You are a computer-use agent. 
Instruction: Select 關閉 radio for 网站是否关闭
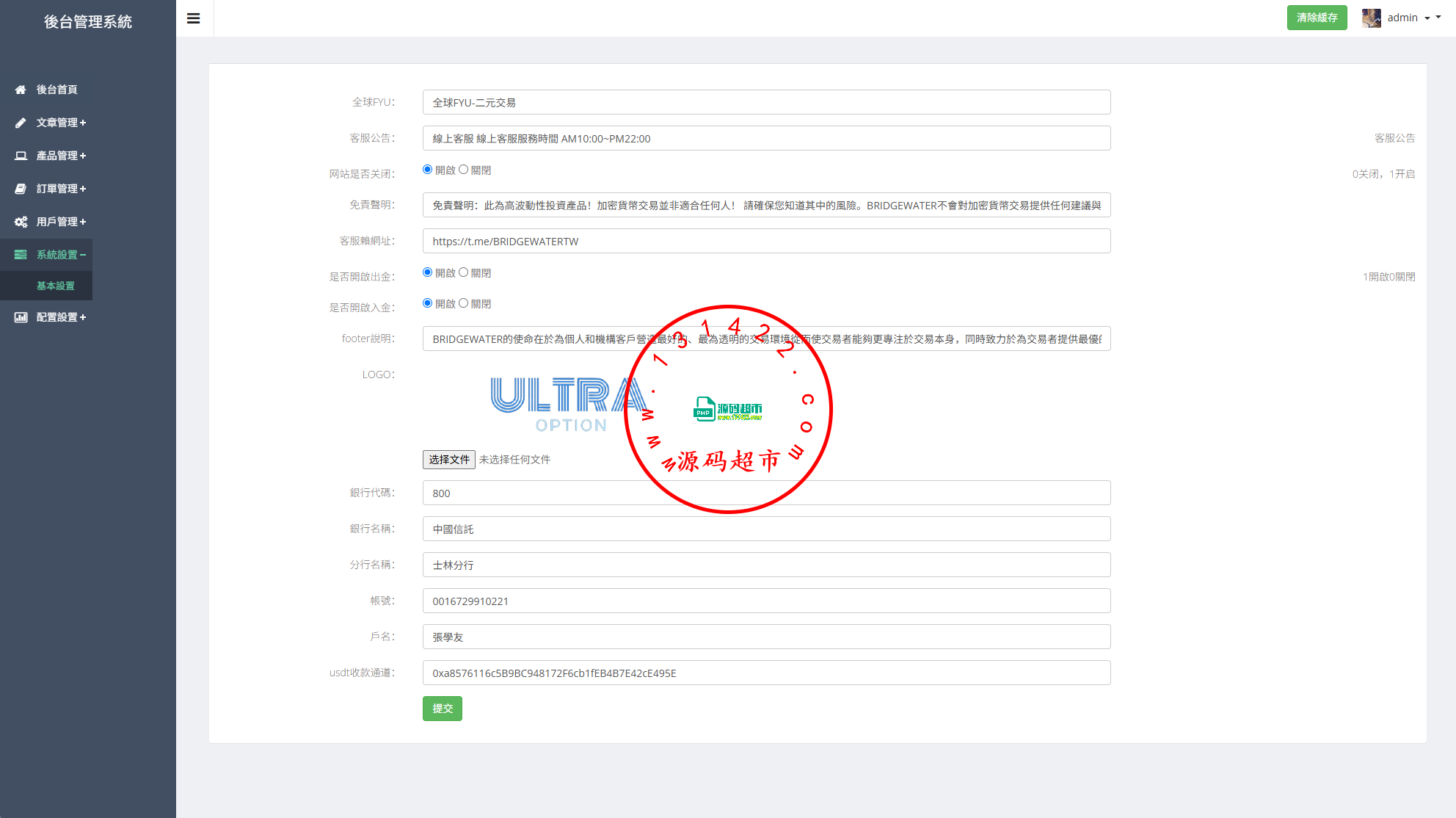pos(463,170)
